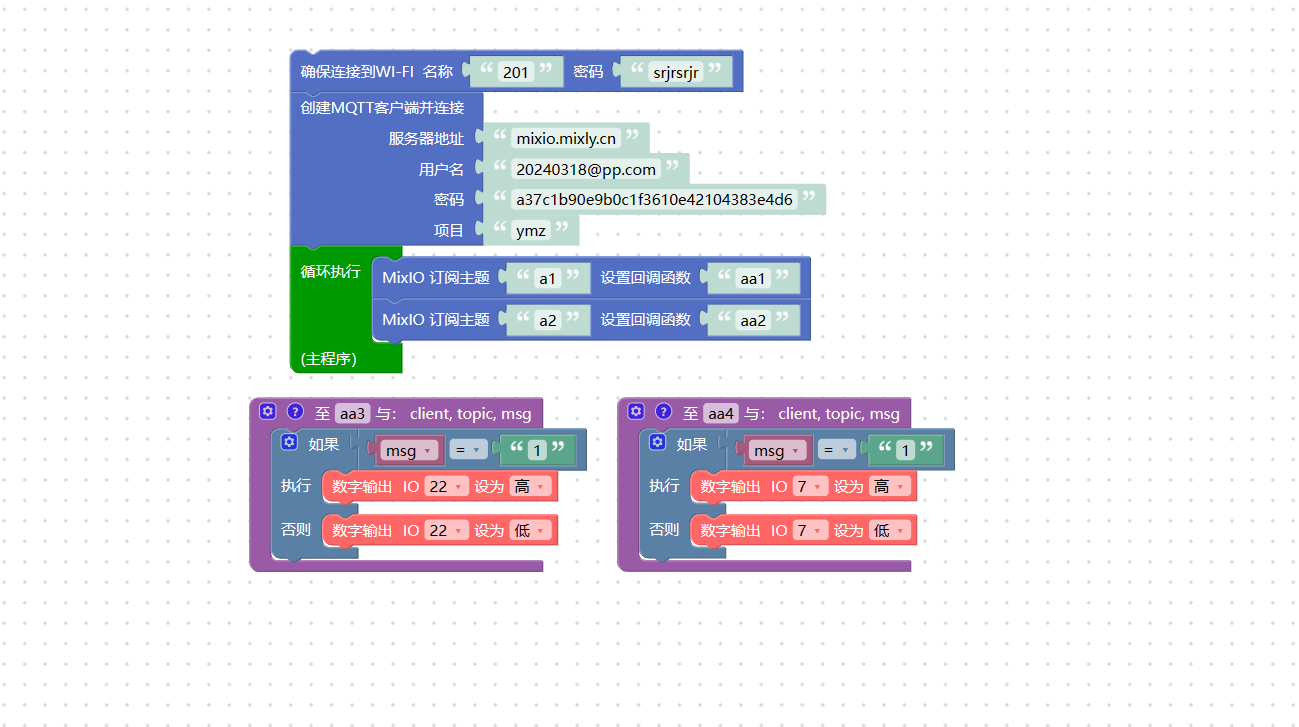The width and height of the screenshot is (1299, 727).
Task: Select 如果 label in aa3 function
Action: (x=324, y=445)
